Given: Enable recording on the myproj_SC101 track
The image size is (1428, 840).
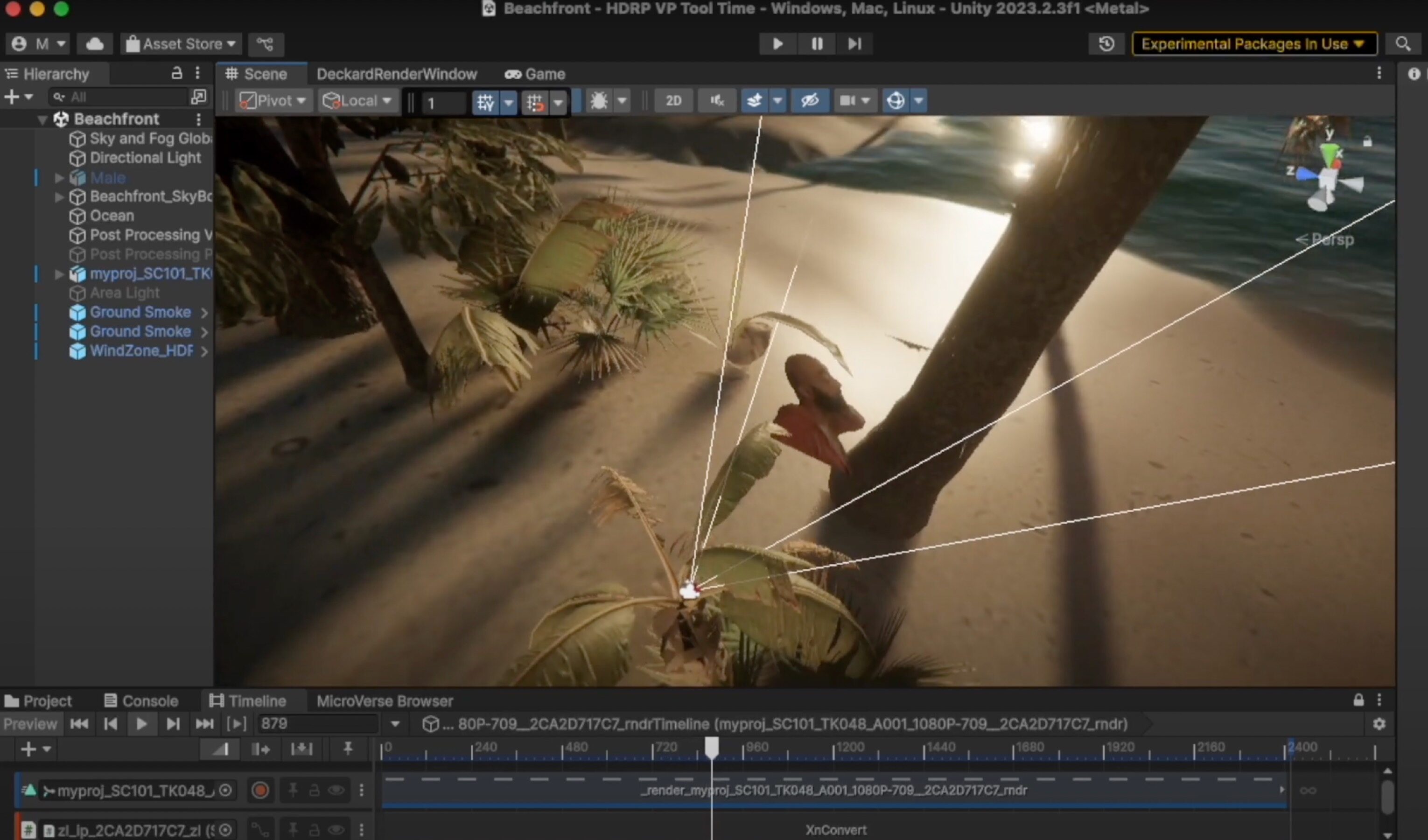Looking at the screenshot, I should point(260,790).
